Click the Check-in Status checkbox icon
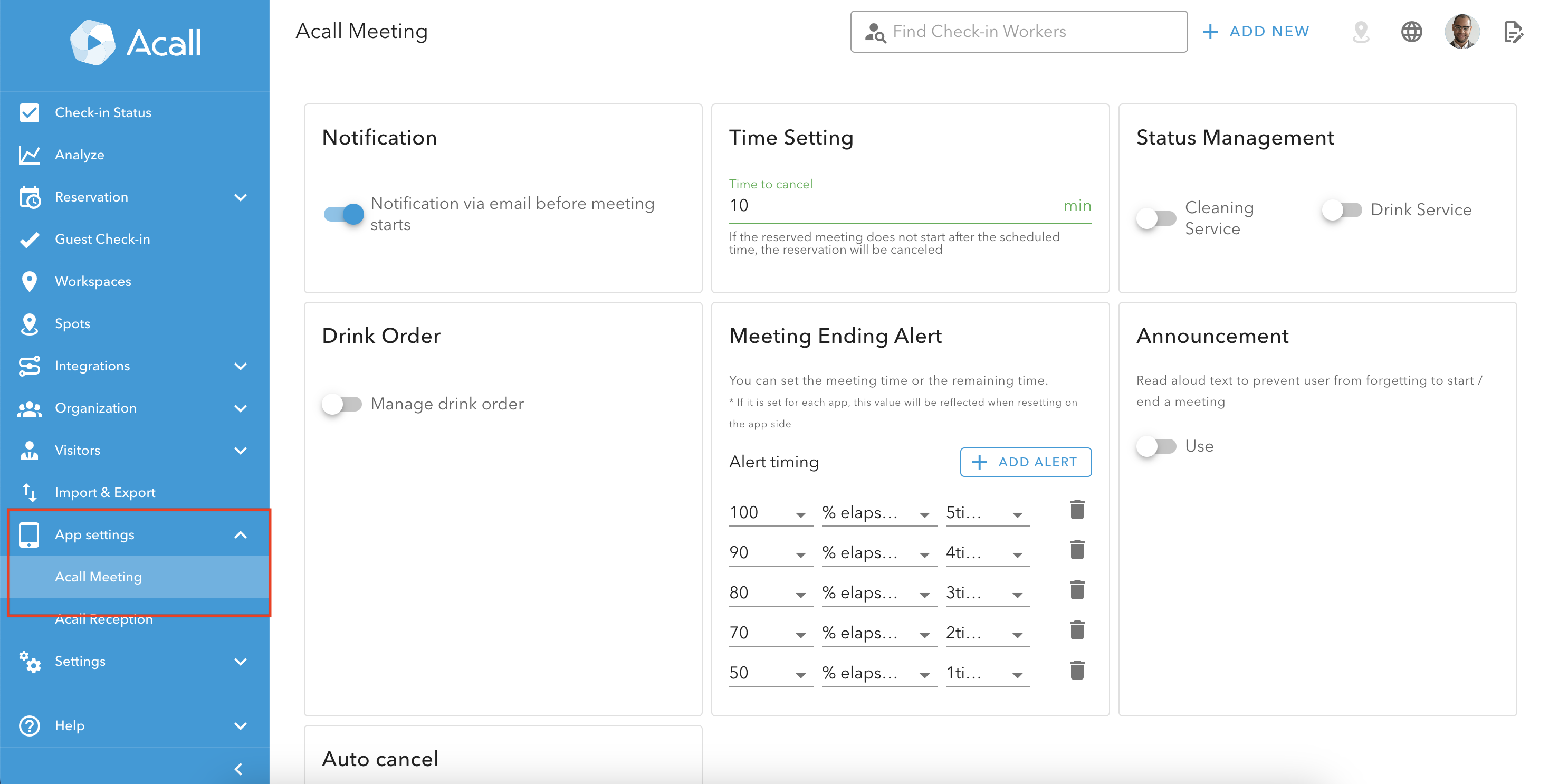Image resolution: width=1549 pixels, height=784 pixels. tap(29, 112)
